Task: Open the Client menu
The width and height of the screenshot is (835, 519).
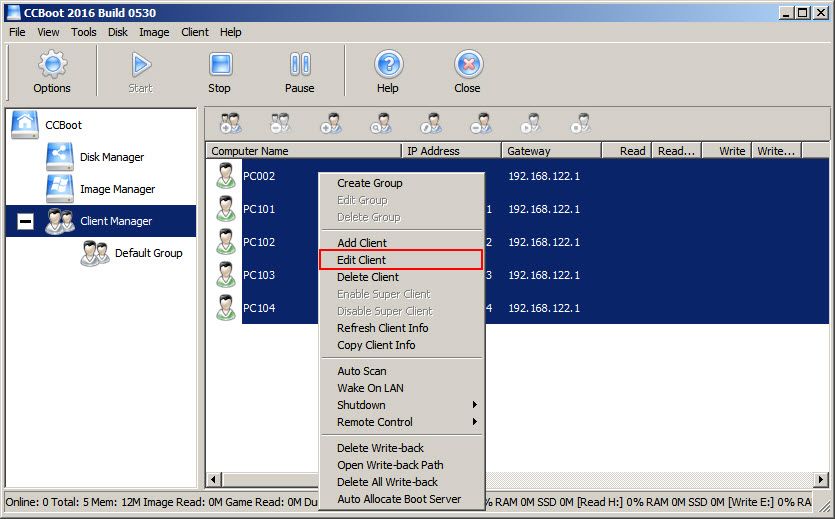Action: pos(195,32)
